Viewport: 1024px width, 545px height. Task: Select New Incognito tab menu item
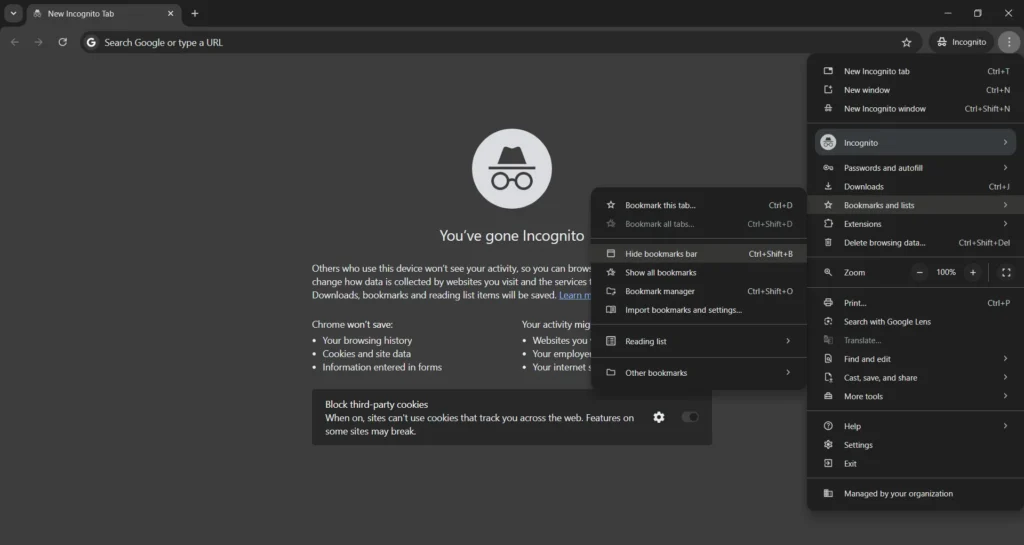[916, 71]
